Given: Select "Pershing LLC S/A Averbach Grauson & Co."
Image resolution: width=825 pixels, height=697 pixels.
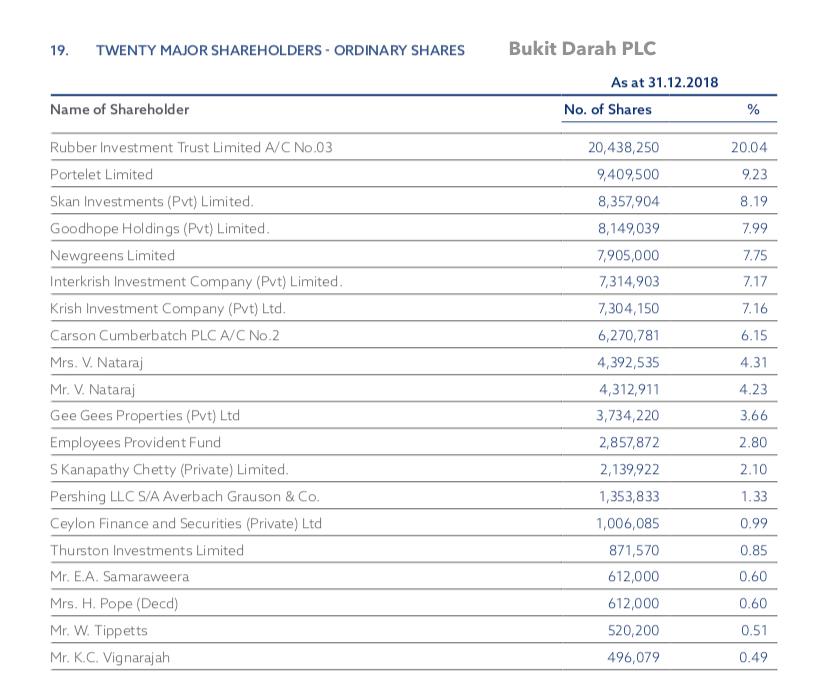Looking at the screenshot, I should [x=185, y=497].
